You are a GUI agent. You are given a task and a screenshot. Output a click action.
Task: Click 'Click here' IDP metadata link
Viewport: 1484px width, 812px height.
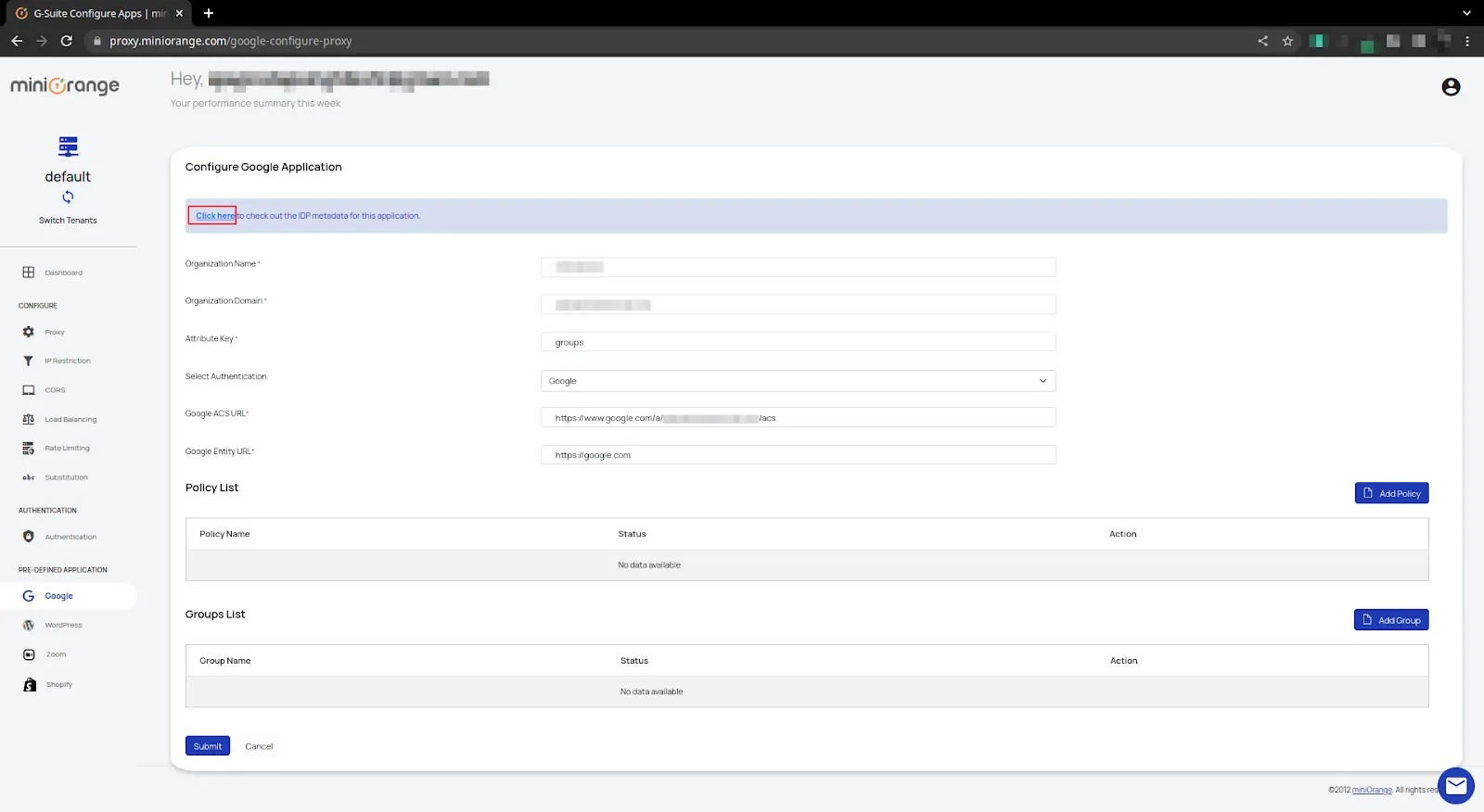215,216
